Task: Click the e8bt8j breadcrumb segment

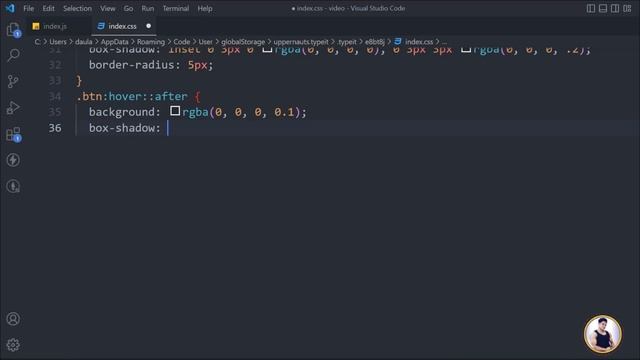Action: pyautogui.click(x=375, y=42)
